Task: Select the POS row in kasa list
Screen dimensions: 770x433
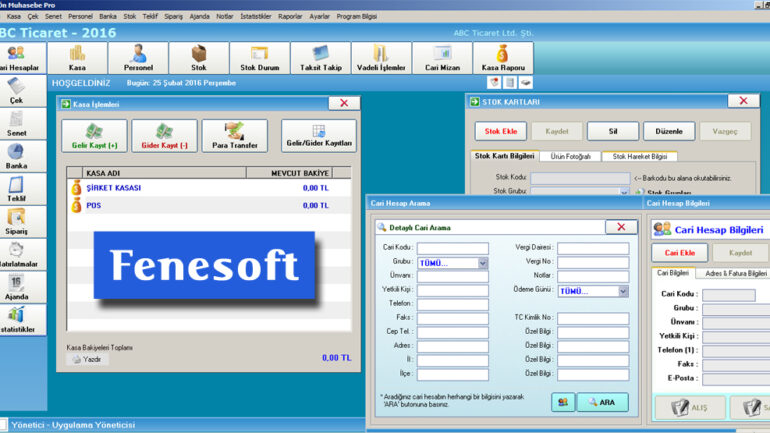Action: [209, 205]
